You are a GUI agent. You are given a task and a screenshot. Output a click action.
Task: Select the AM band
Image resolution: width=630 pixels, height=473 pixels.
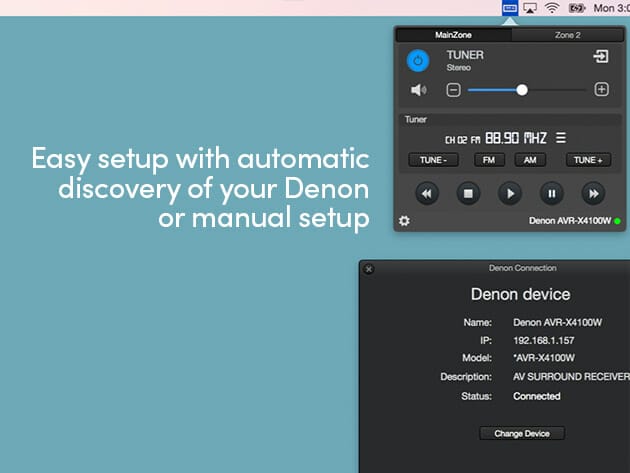click(530, 160)
